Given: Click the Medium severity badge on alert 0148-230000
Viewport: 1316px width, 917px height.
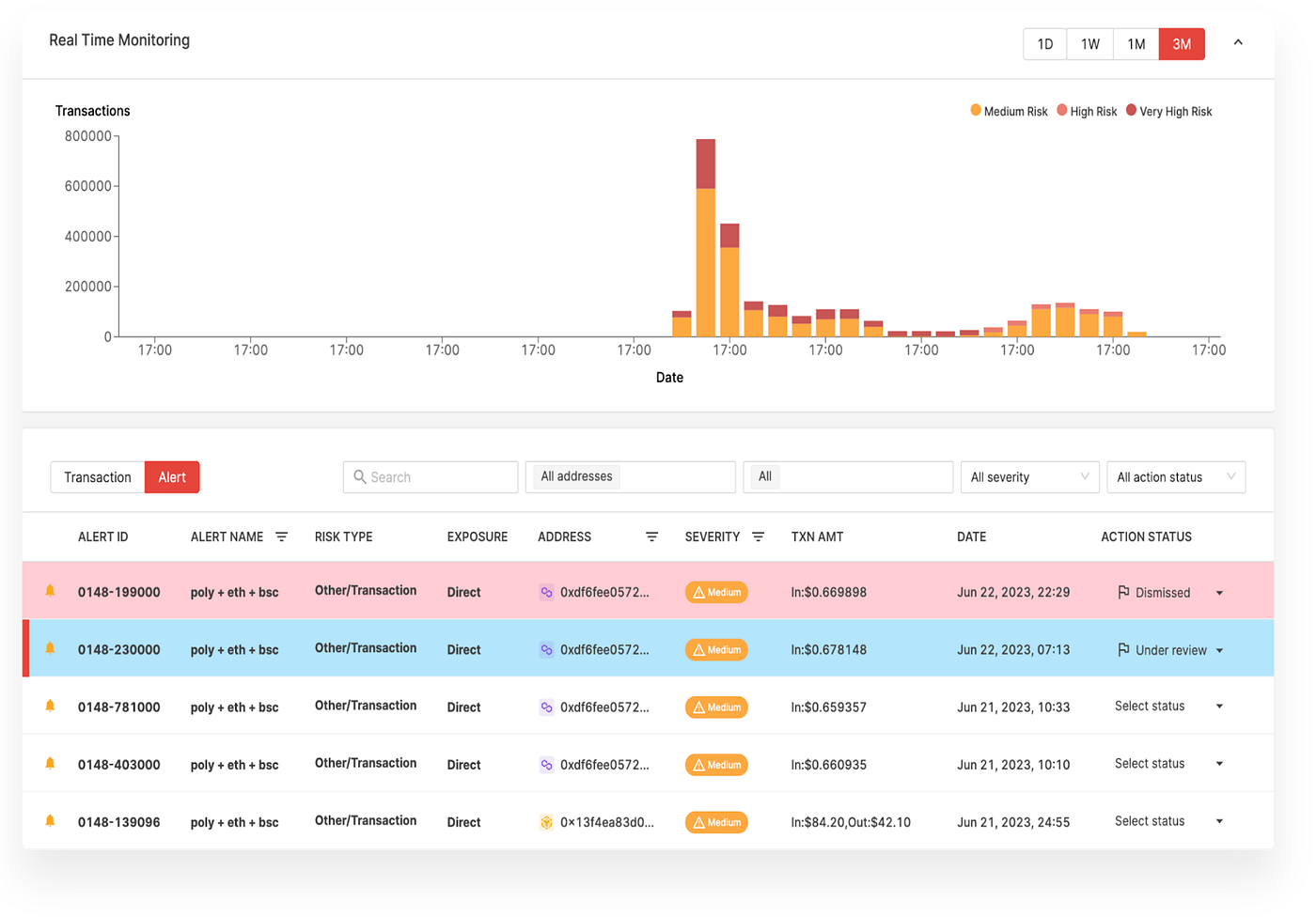Looking at the screenshot, I should tap(716, 649).
